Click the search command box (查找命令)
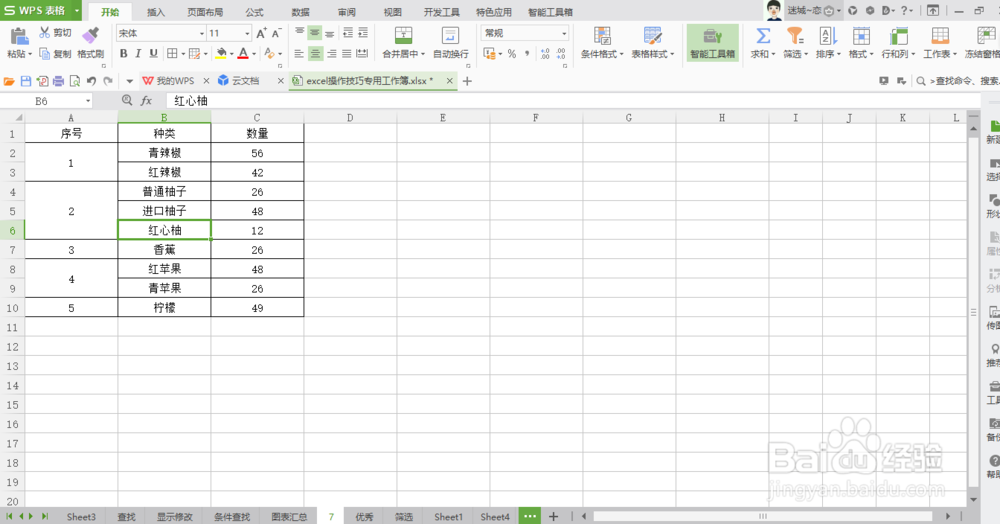 coord(958,81)
